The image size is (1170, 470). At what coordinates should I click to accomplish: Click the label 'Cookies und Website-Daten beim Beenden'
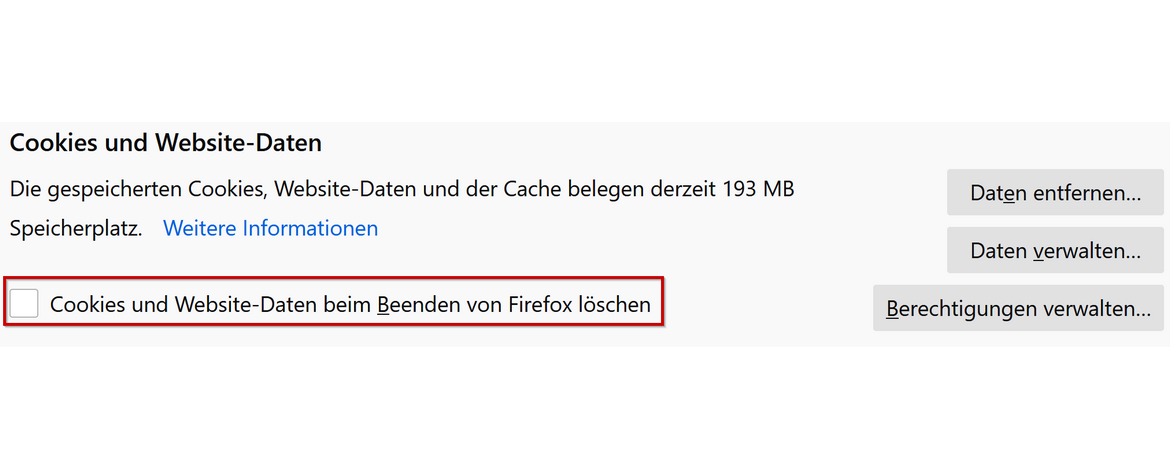click(x=240, y=305)
